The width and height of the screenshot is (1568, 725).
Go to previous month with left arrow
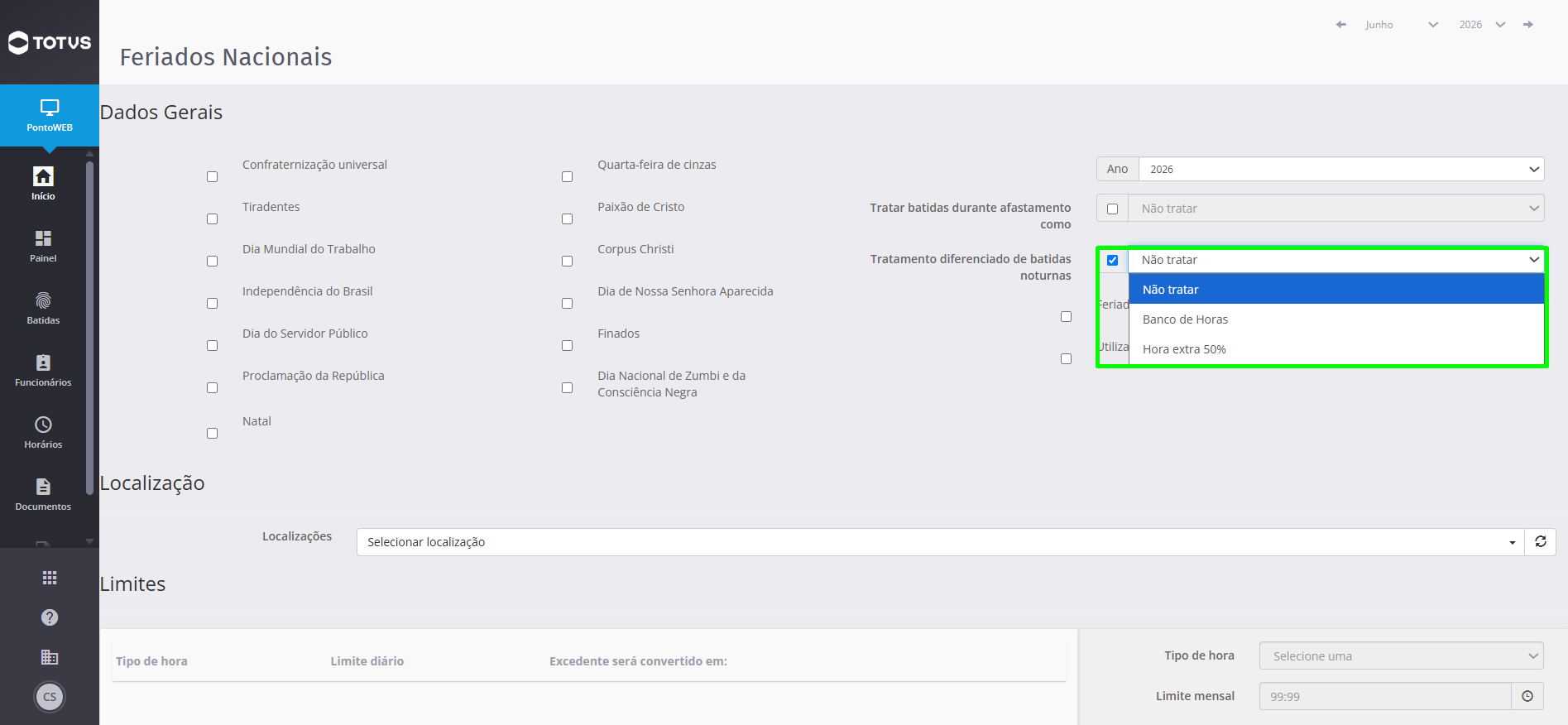coord(1341,25)
